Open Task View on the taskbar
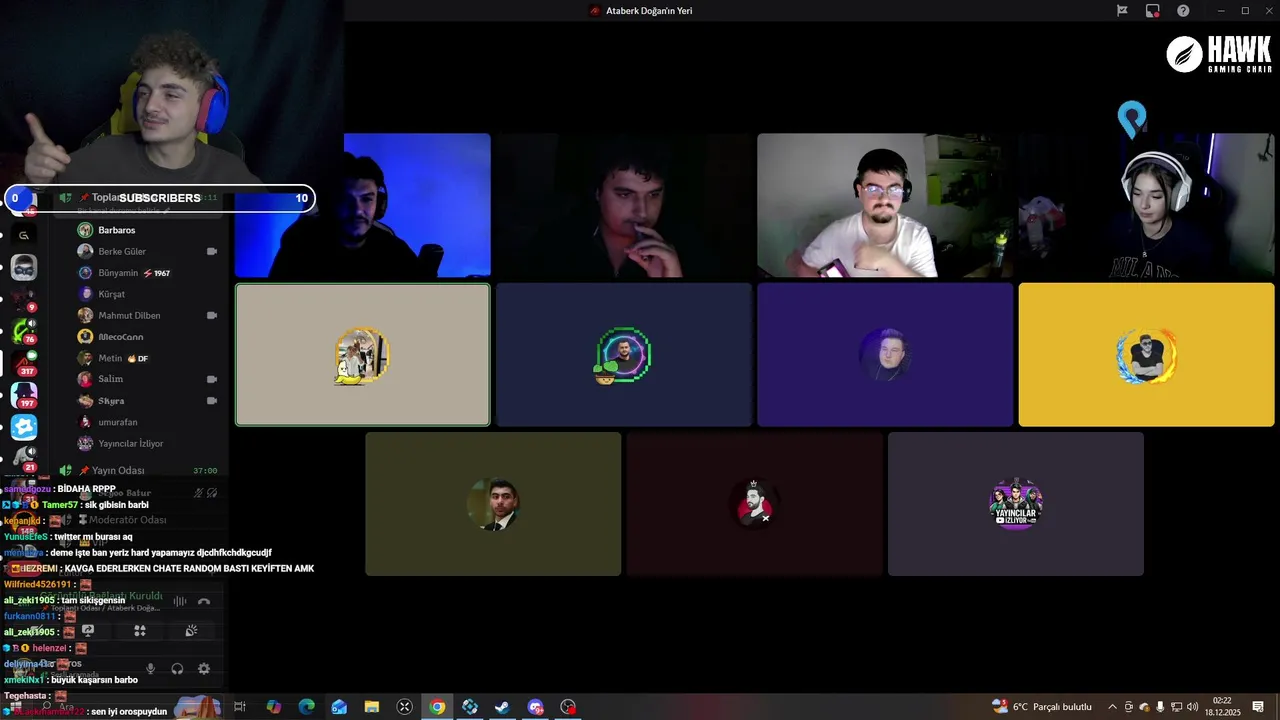 240,707
